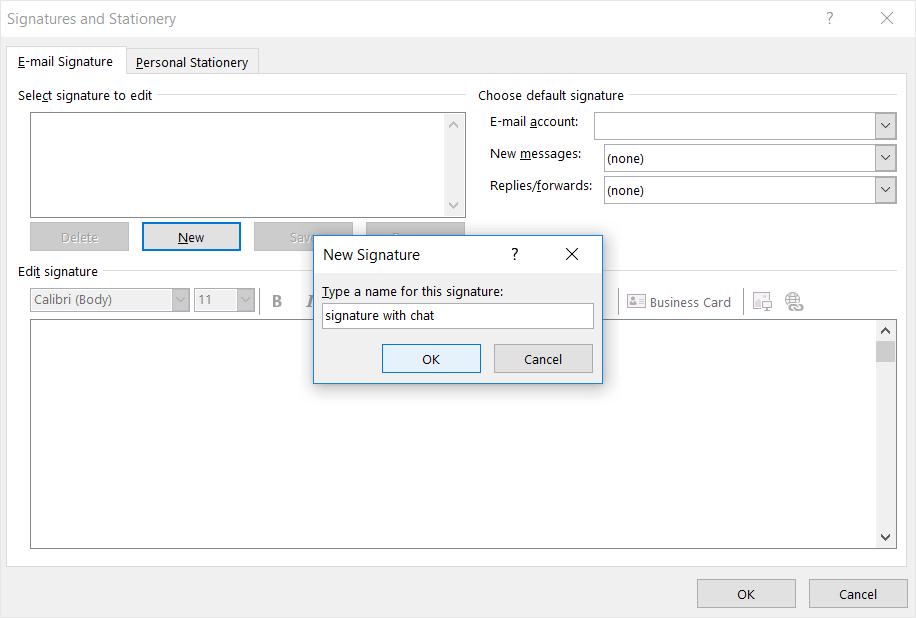
Task: Click Cancel at the bottom of the dialog
Action: 858,593
